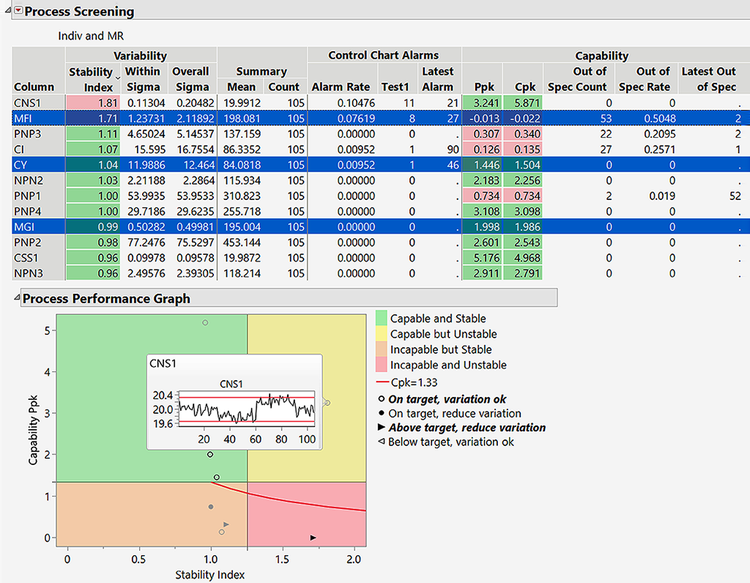Click the filled circle 'On target, reduce variation' marker
Screen dimensions: 750x583
[382, 414]
